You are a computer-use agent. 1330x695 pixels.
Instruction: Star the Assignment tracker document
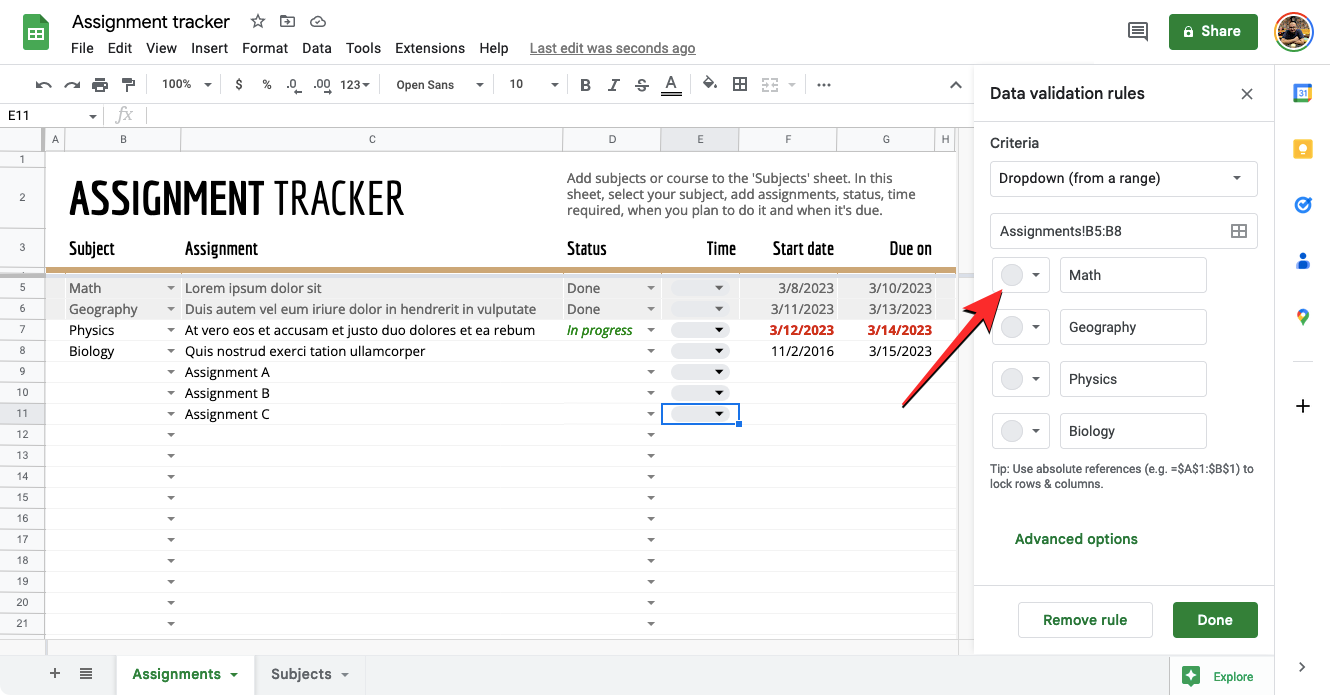[x=258, y=21]
